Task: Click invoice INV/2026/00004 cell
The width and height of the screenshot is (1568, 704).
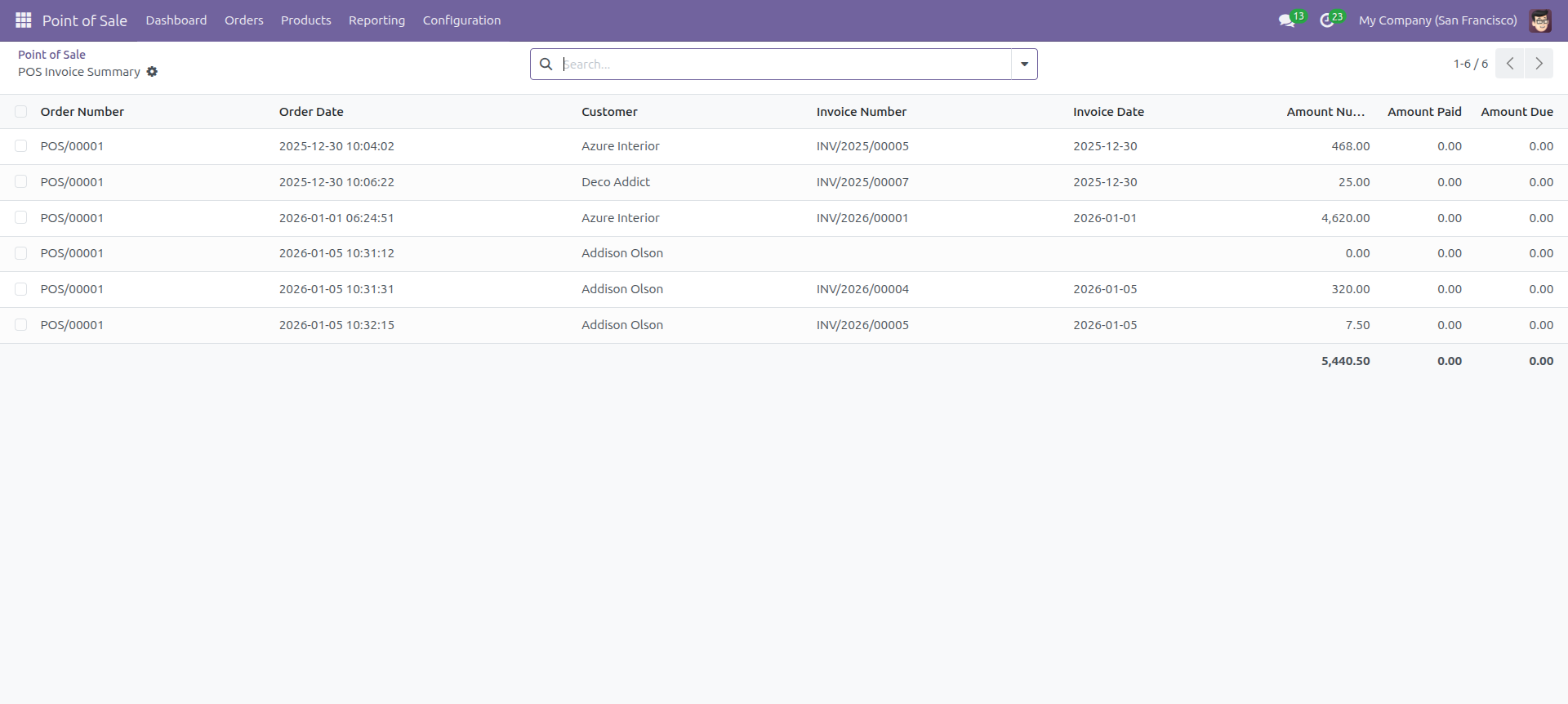Action: tap(862, 289)
